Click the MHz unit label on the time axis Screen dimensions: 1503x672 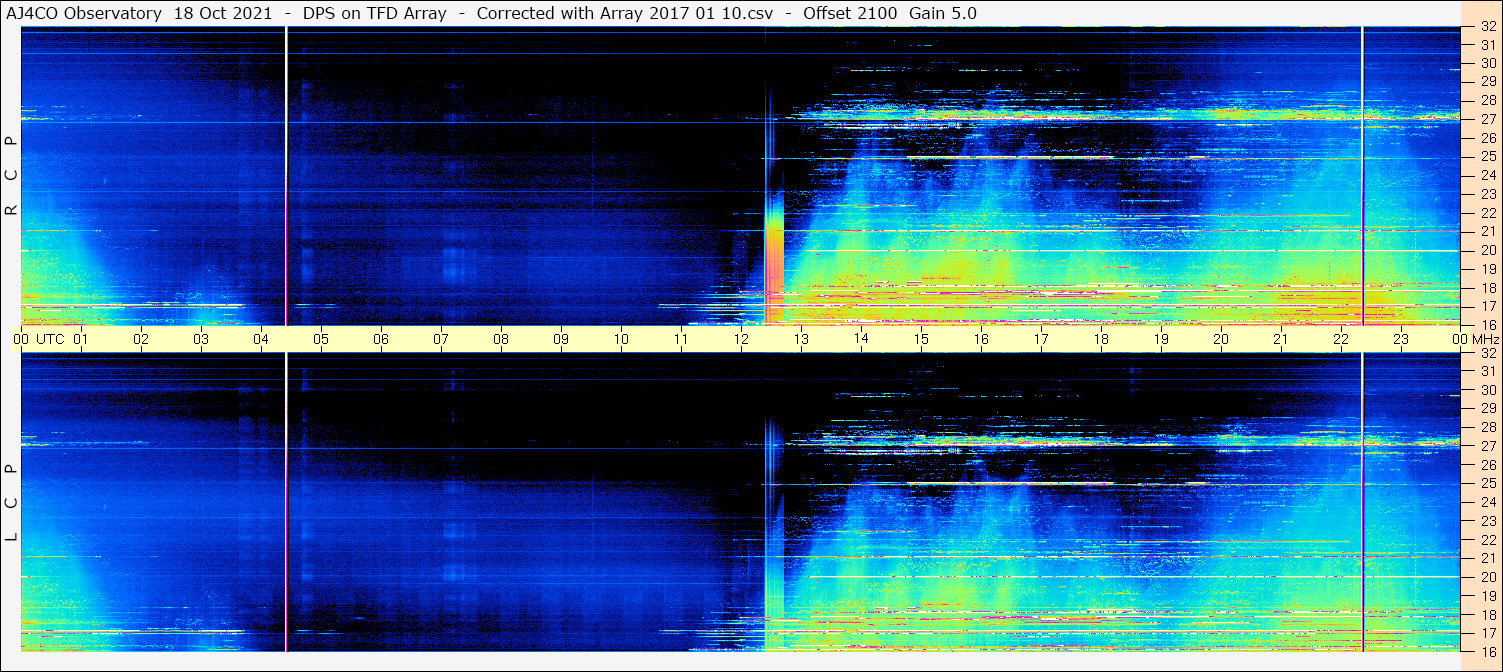1485,339
